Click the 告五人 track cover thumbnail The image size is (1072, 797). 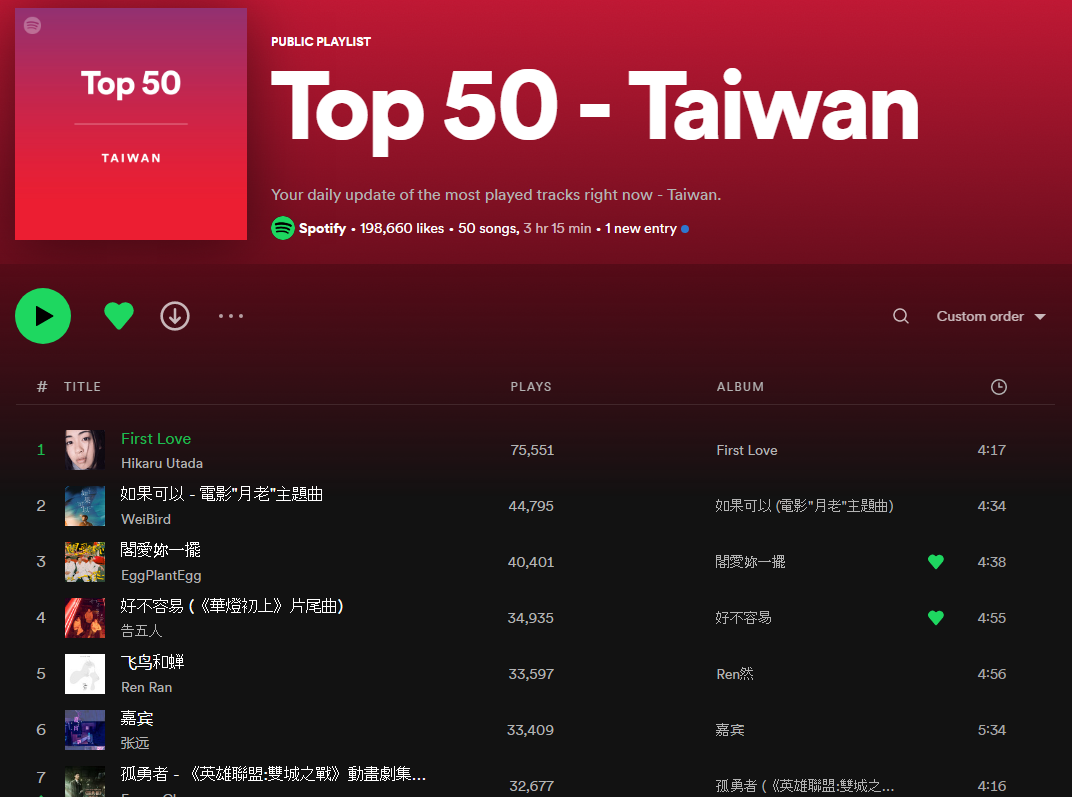[85, 618]
